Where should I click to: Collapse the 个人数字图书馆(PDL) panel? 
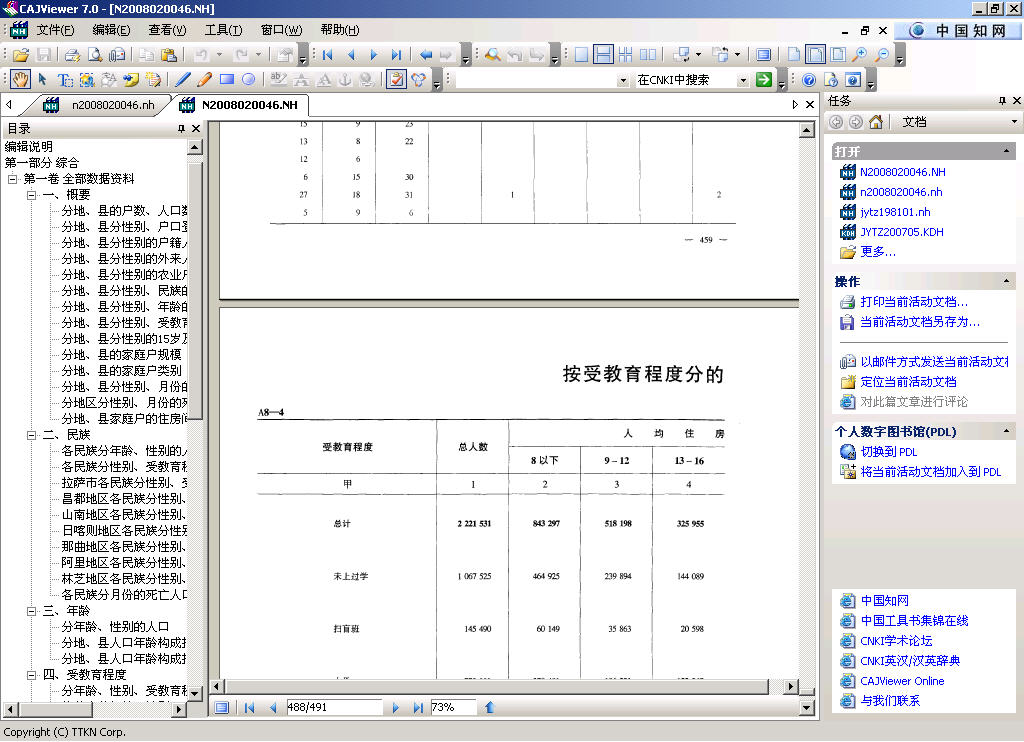click(x=1007, y=431)
